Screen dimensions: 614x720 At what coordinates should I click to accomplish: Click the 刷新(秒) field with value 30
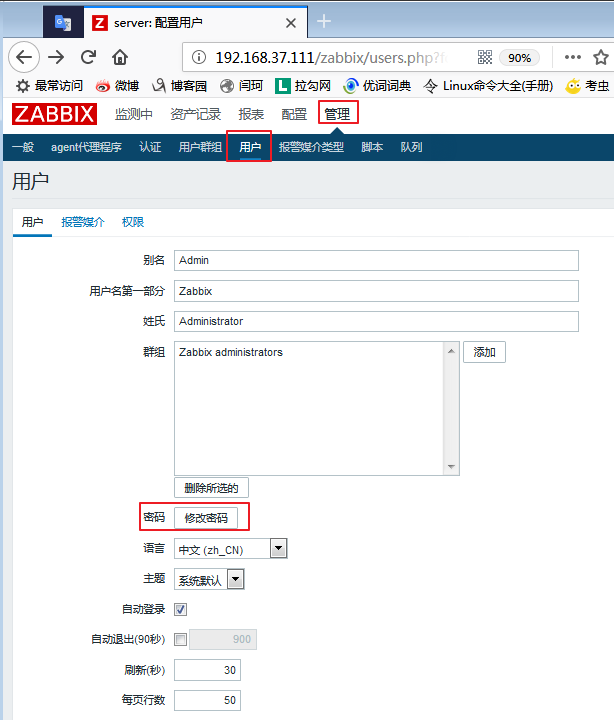click(207, 670)
